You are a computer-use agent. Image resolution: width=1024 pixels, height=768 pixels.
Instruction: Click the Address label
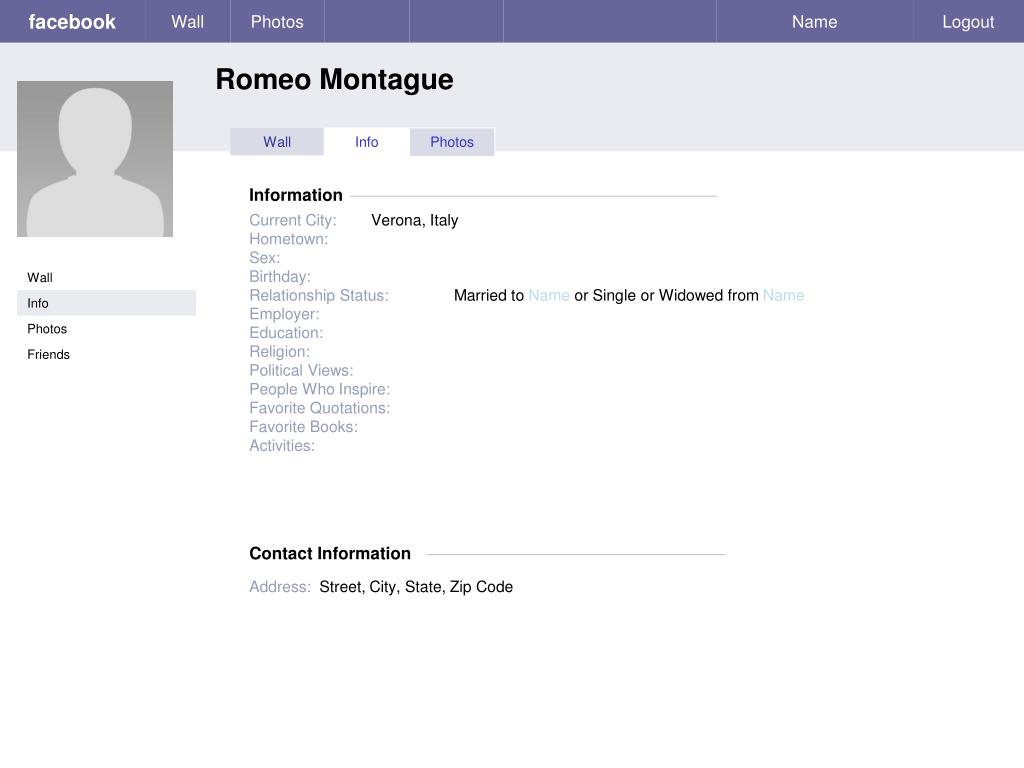tap(280, 586)
